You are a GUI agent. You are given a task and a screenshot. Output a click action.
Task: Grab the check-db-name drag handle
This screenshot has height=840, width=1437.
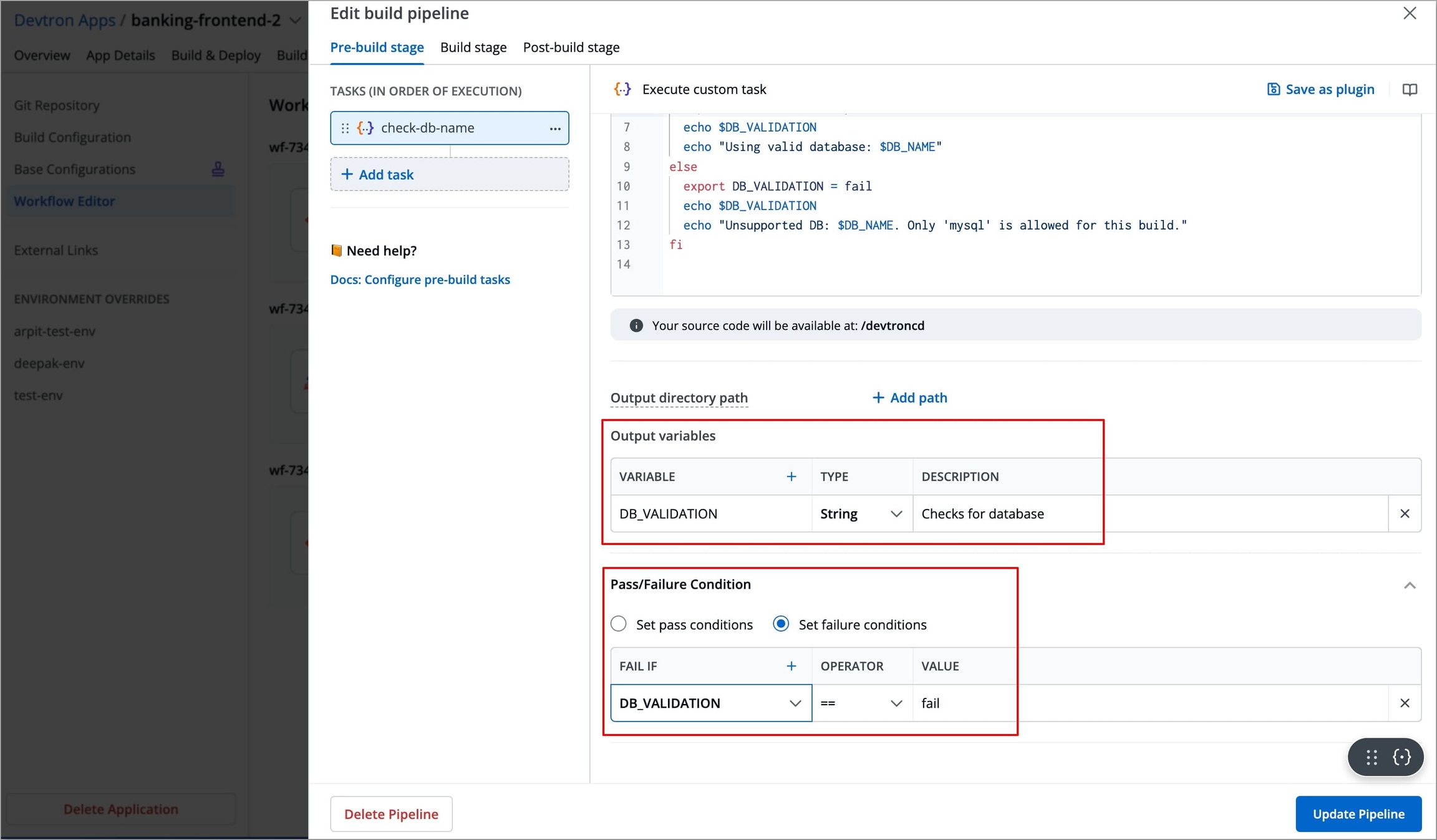click(x=345, y=128)
